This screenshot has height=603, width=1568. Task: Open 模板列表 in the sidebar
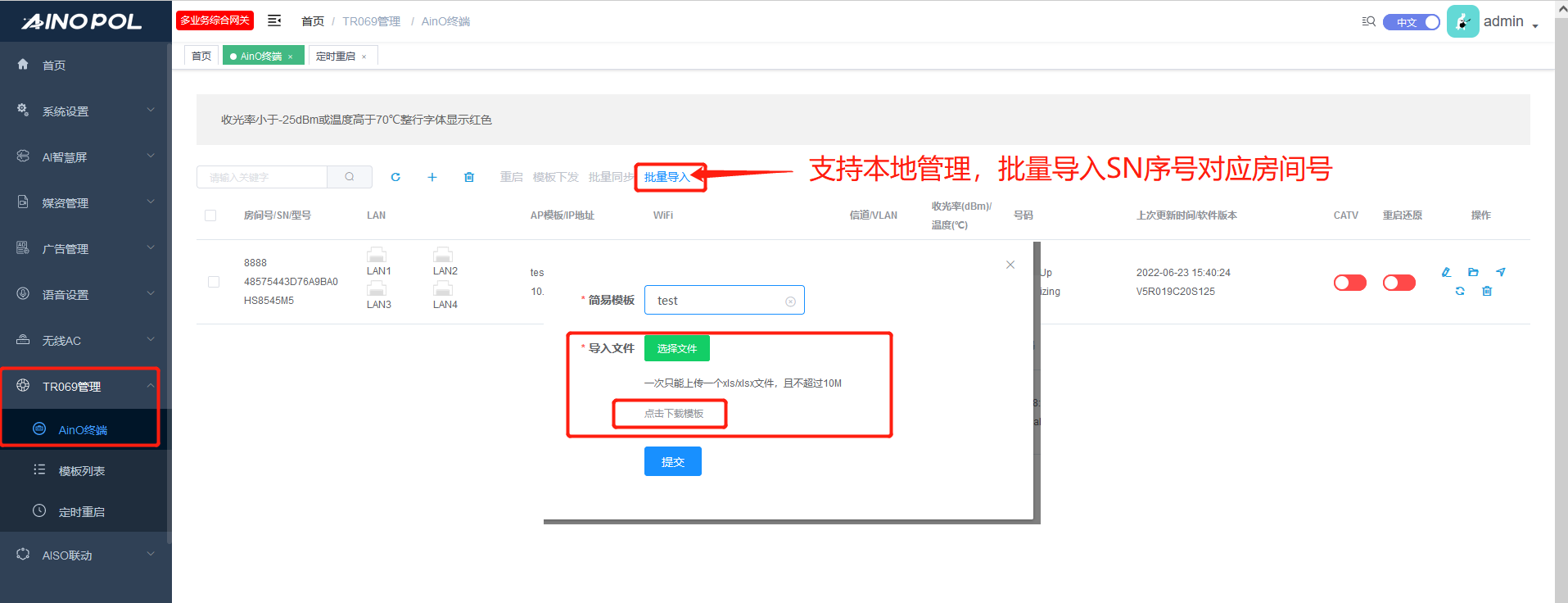[x=82, y=471]
